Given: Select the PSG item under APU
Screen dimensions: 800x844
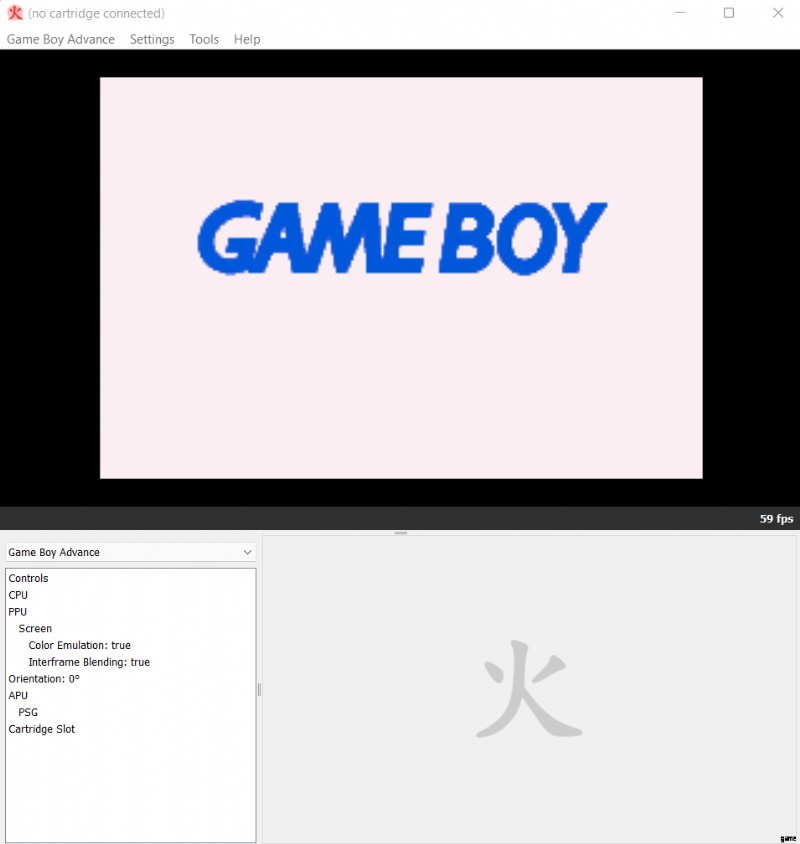Looking at the screenshot, I should point(28,712).
